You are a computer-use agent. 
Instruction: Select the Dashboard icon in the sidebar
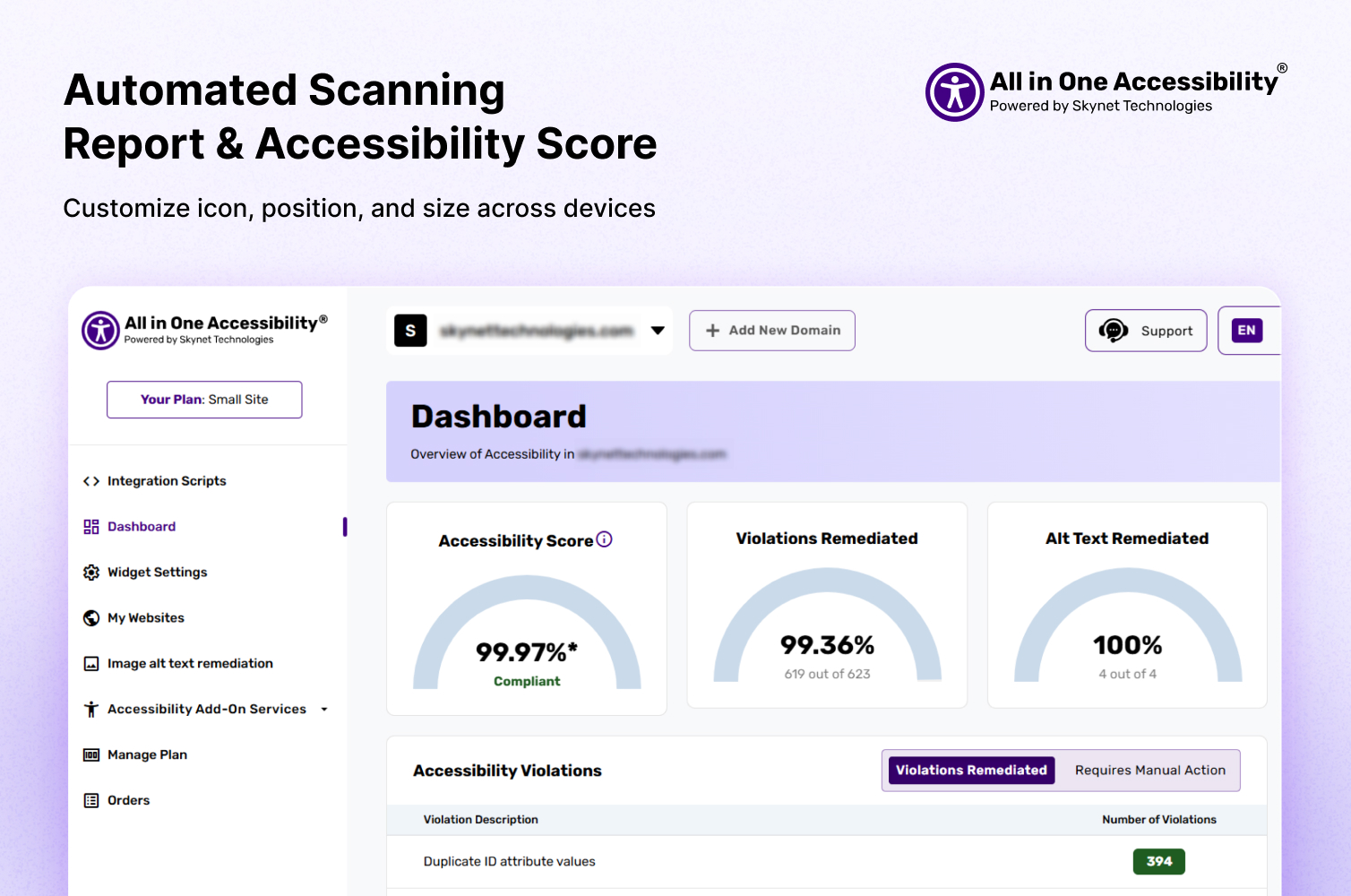(90, 527)
